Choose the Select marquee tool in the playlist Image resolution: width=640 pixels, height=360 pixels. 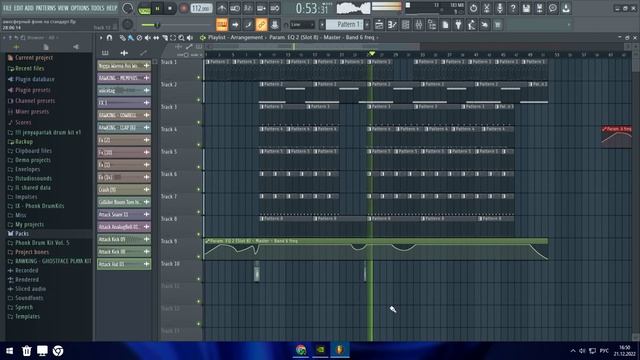tap(173, 38)
